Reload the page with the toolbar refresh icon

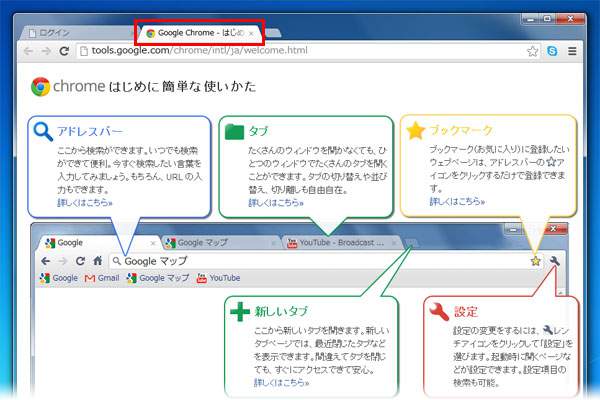(64, 51)
